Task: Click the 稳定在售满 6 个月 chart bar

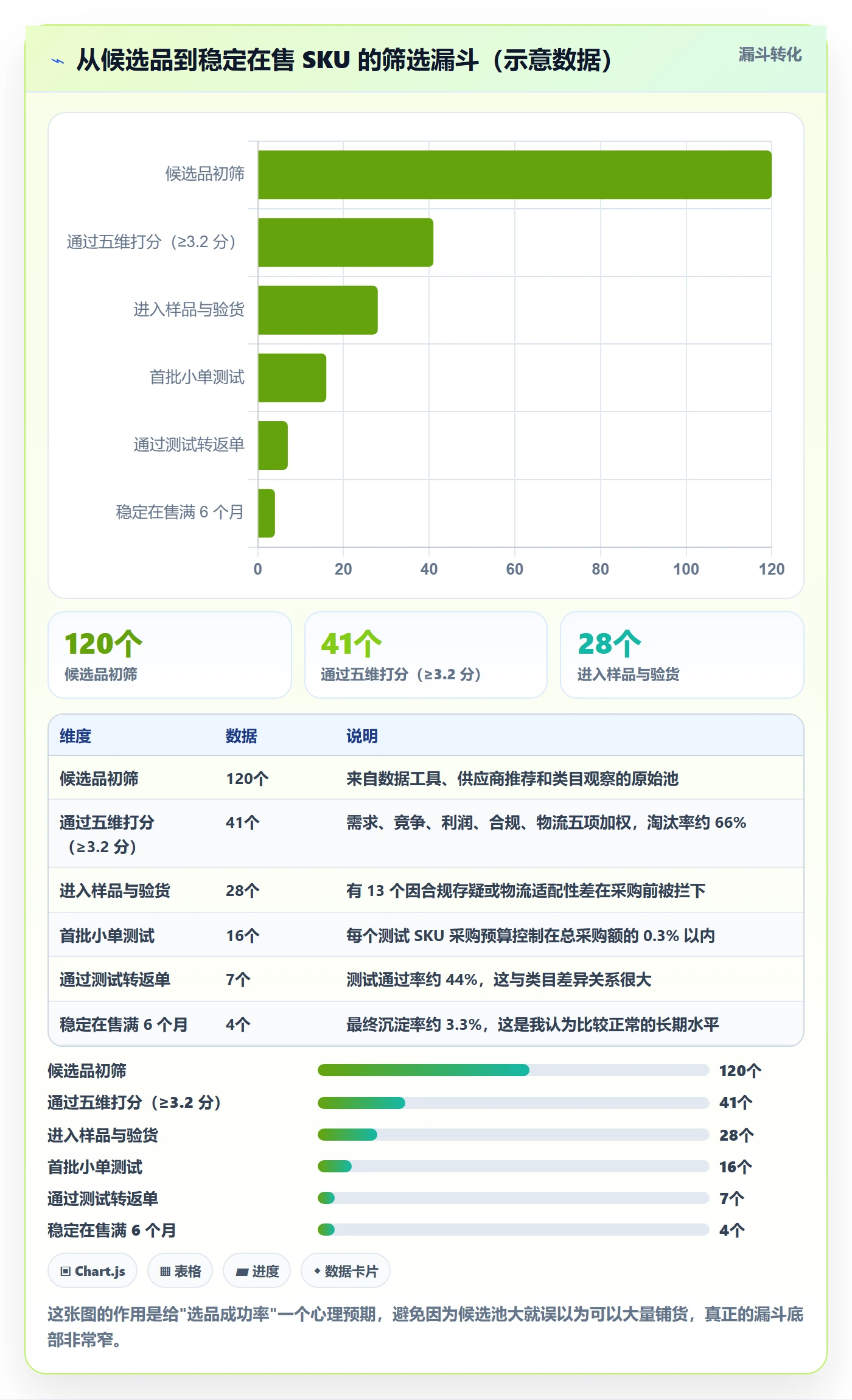Action: (x=267, y=513)
